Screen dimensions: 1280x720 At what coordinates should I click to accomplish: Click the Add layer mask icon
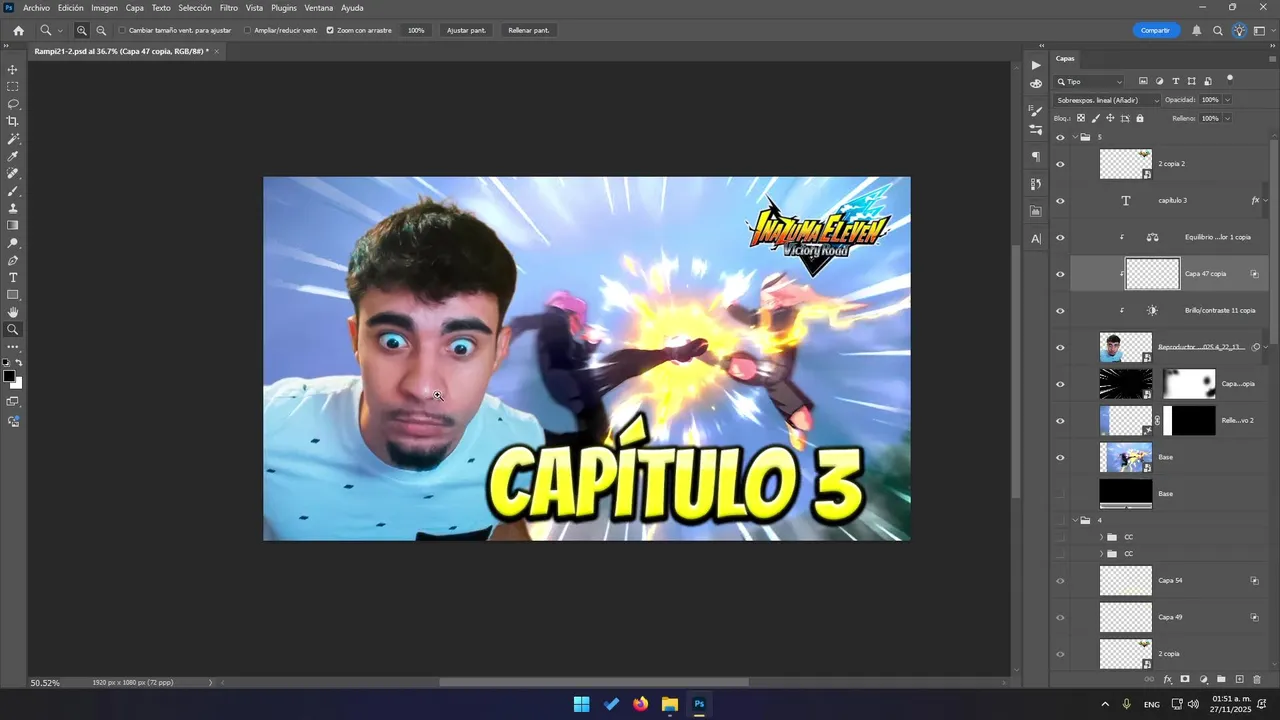pyautogui.click(x=1185, y=680)
